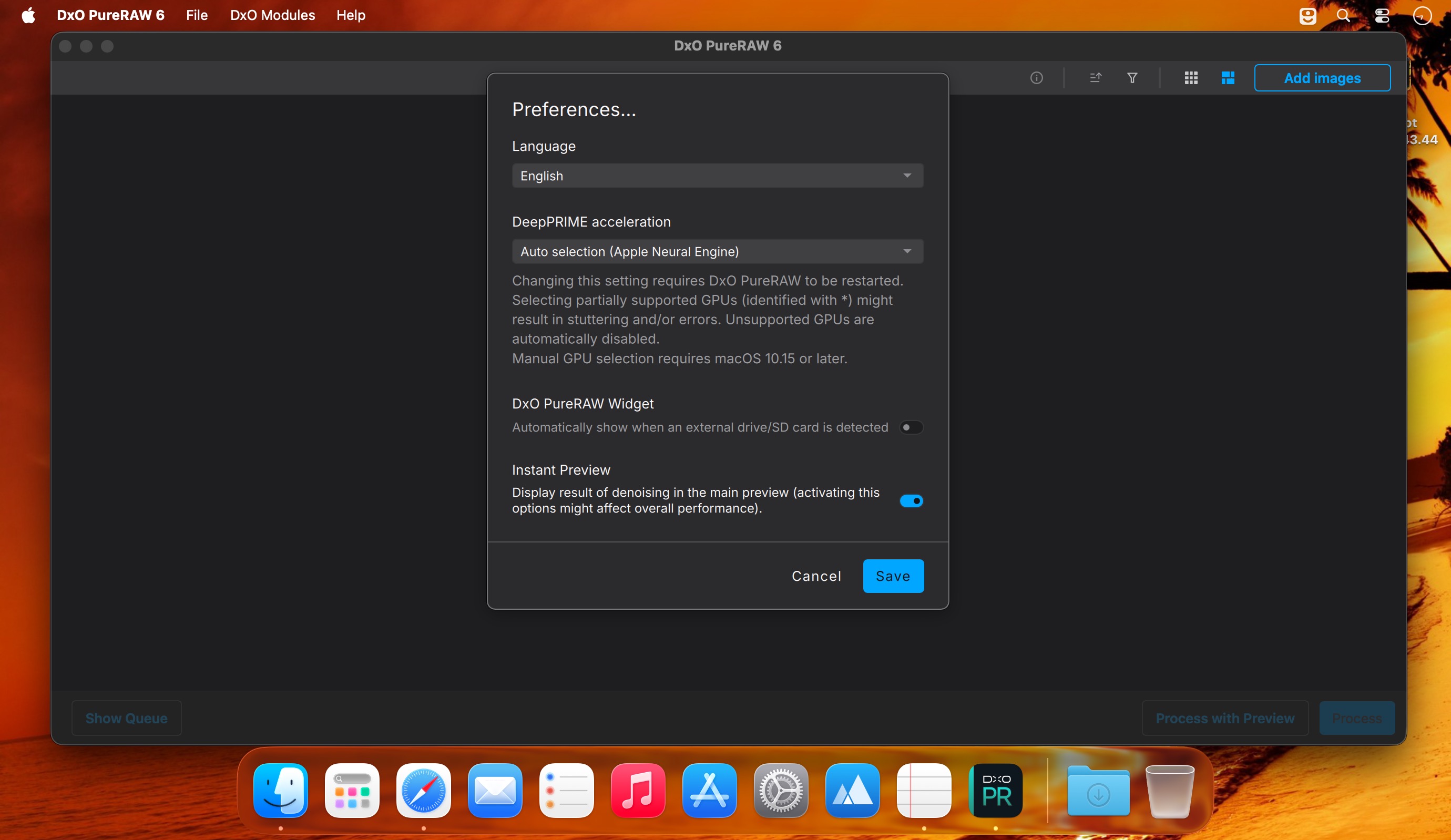Launch the Music app from the Dock

click(x=638, y=790)
